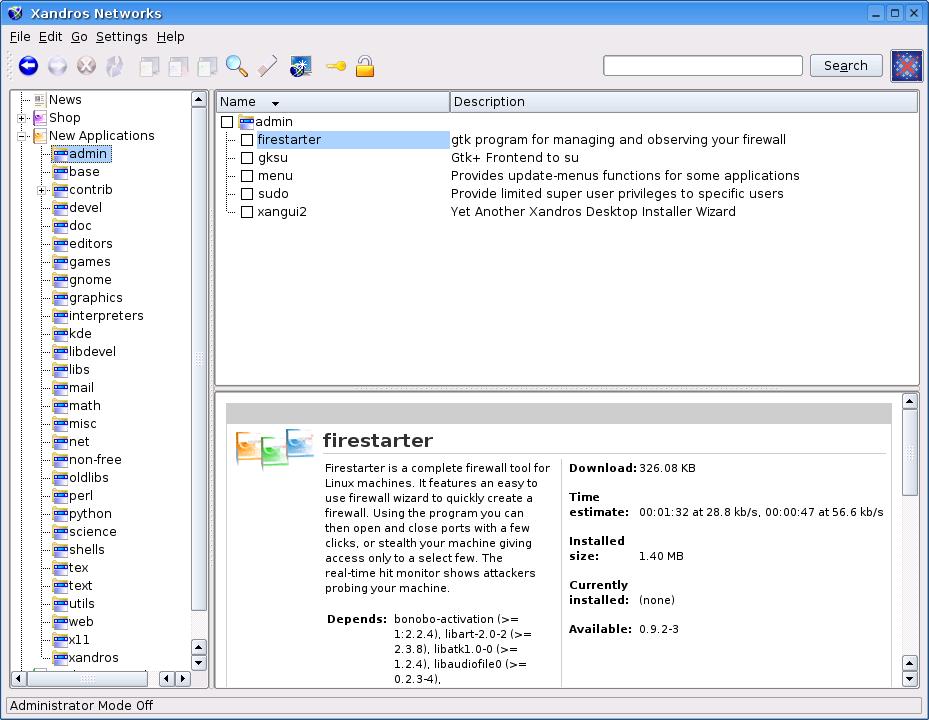929x720 pixels.
Task: Check the xangui2 package checkbox
Action: [x=247, y=212]
